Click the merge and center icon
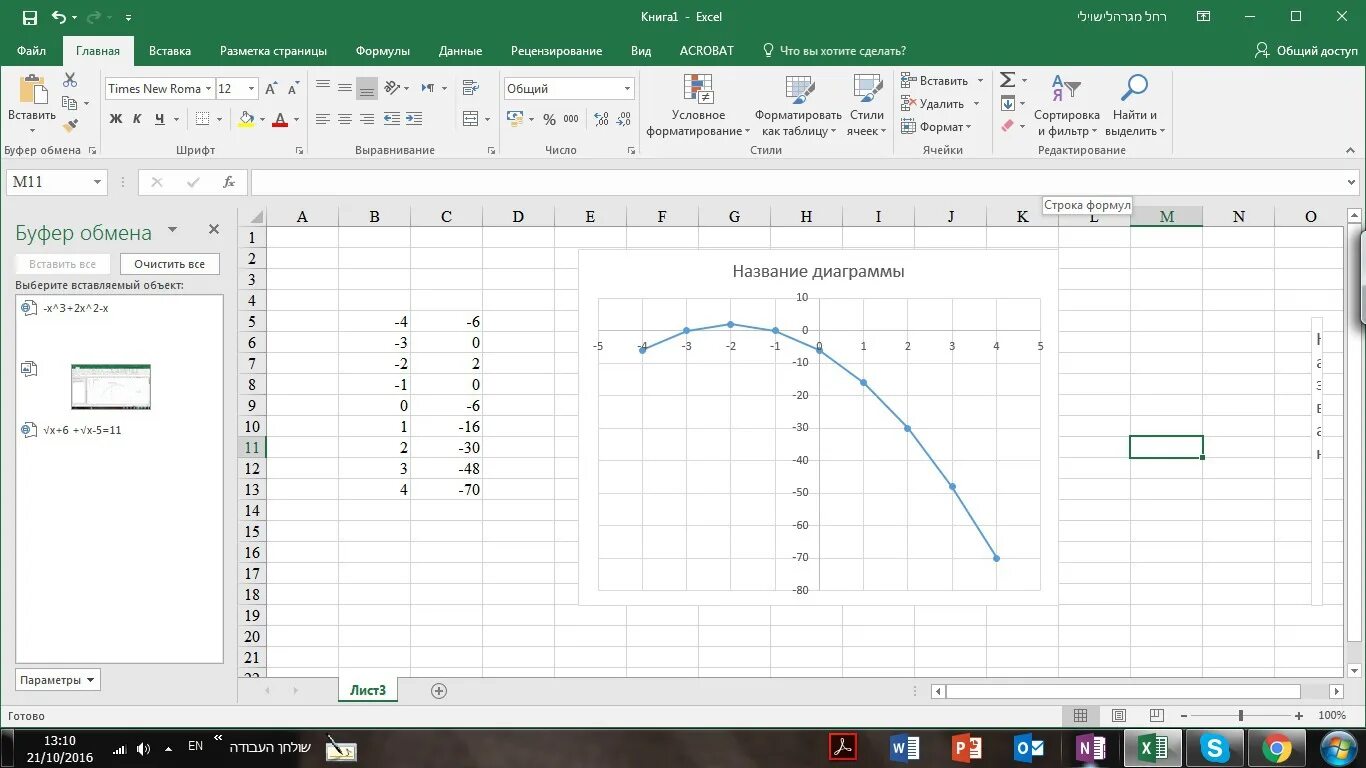The image size is (1366, 768). (471, 119)
